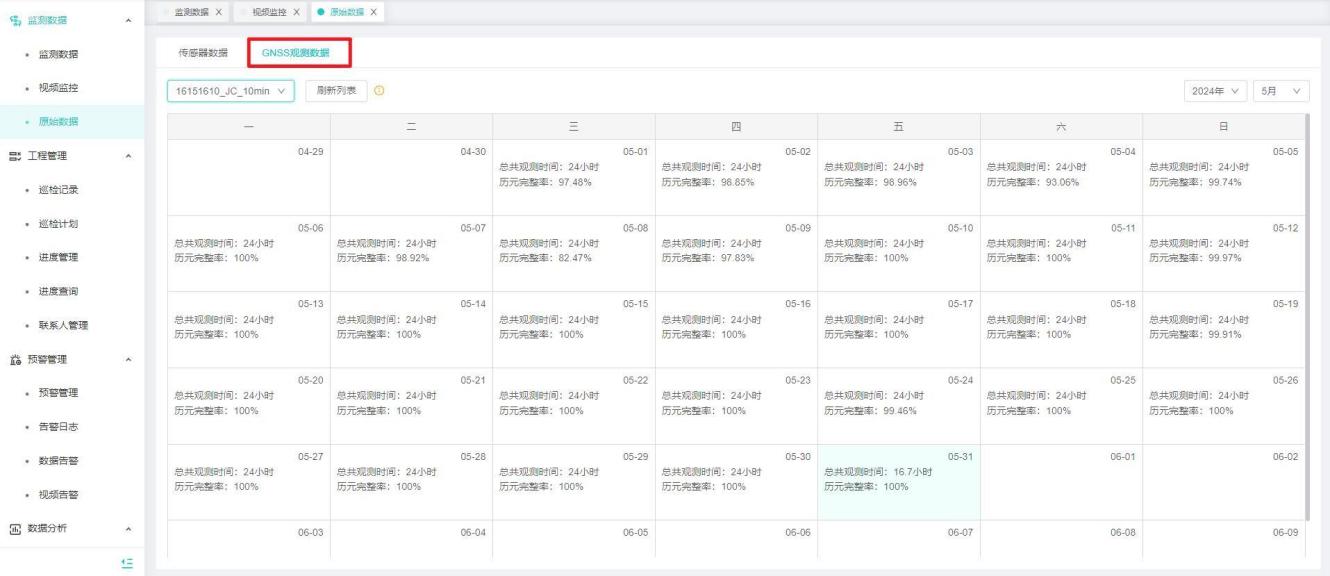Close the 监测数据 page tab

(219, 11)
